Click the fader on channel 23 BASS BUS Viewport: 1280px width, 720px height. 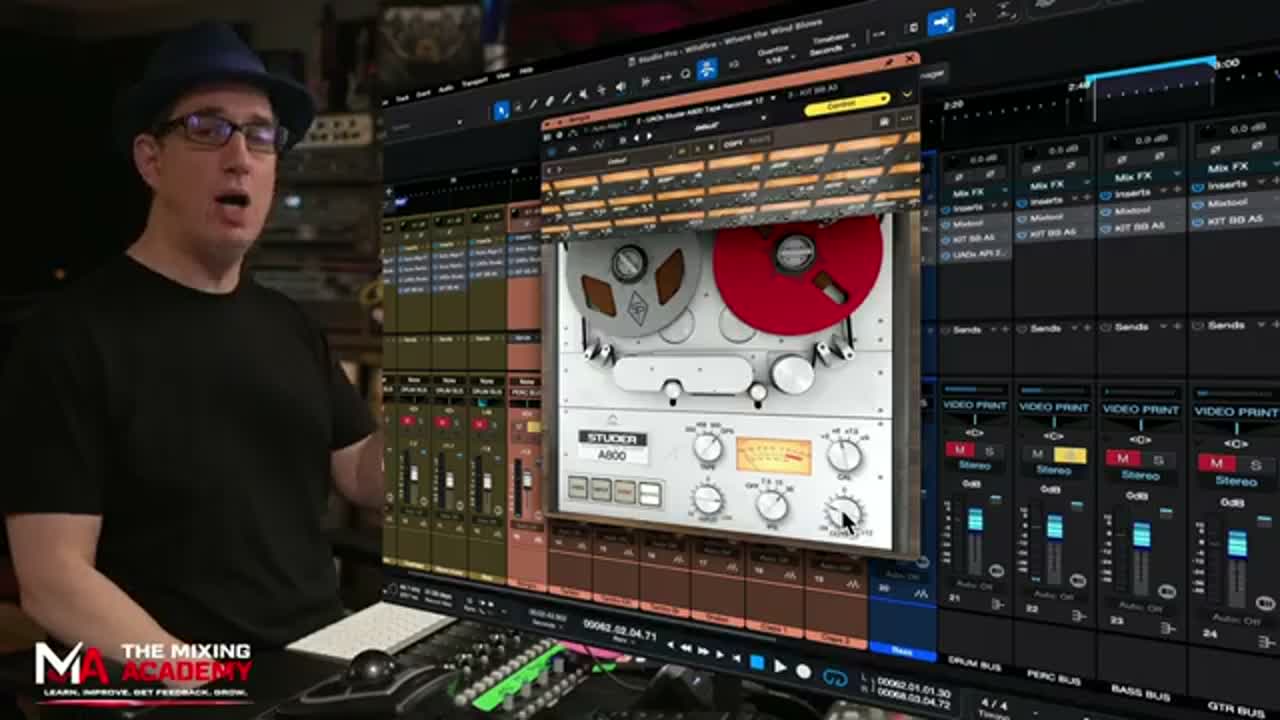[x=1141, y=537]
